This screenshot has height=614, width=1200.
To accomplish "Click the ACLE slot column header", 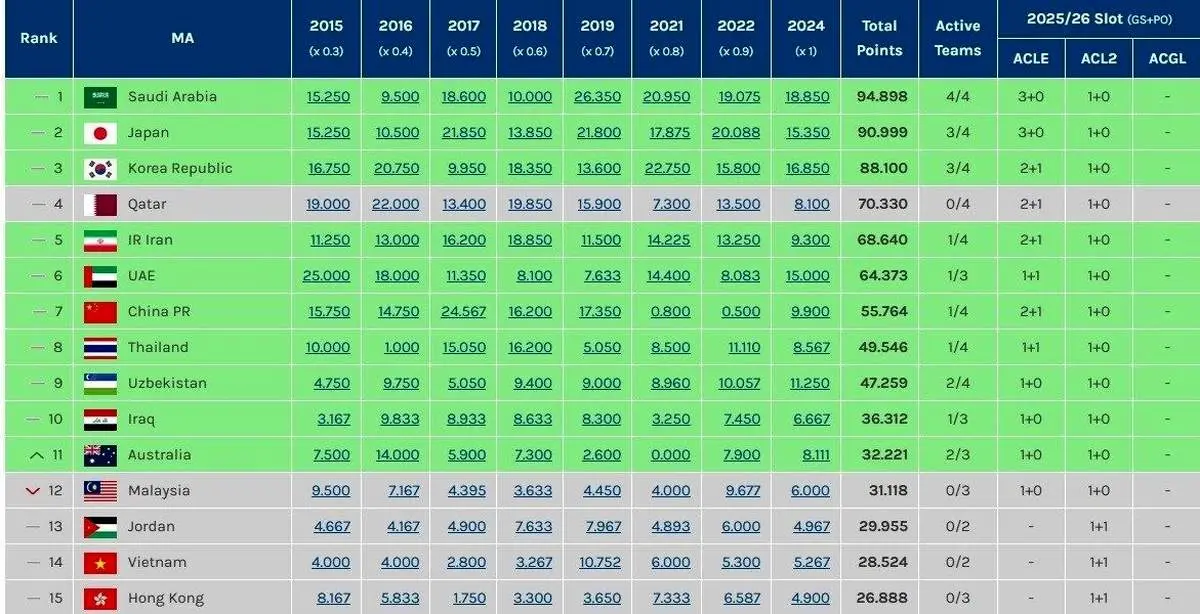I will coord(1030,58).
